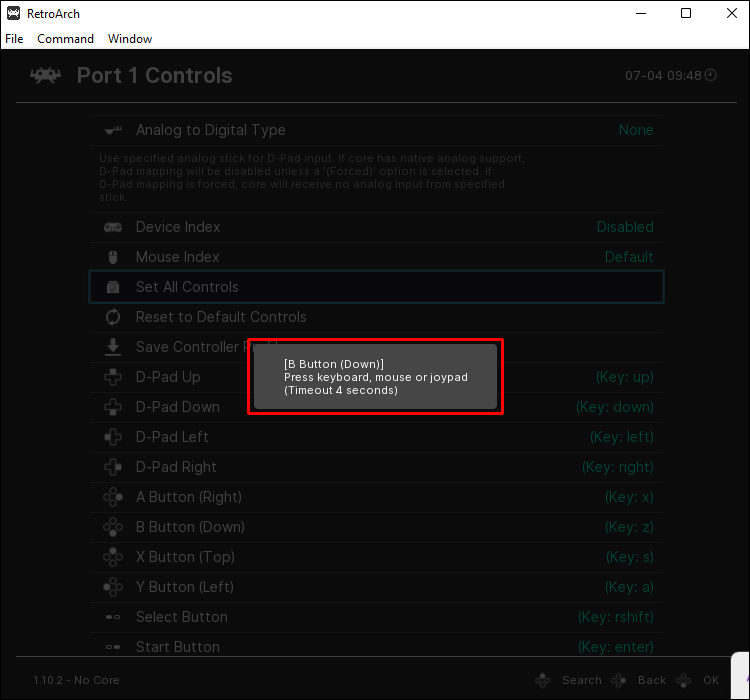Click the D-Pad Right binding (Key: right)

618,467
